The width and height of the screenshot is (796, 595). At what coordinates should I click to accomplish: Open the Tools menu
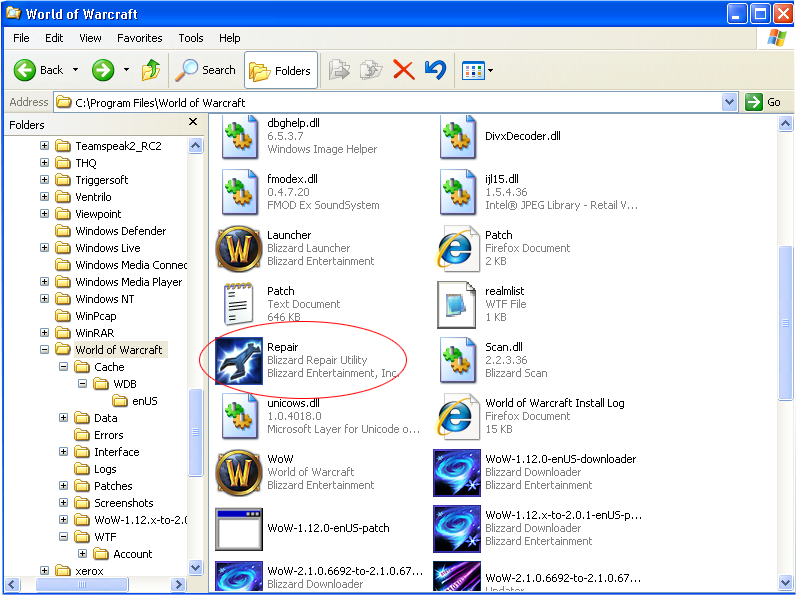[x=191, y=38]
